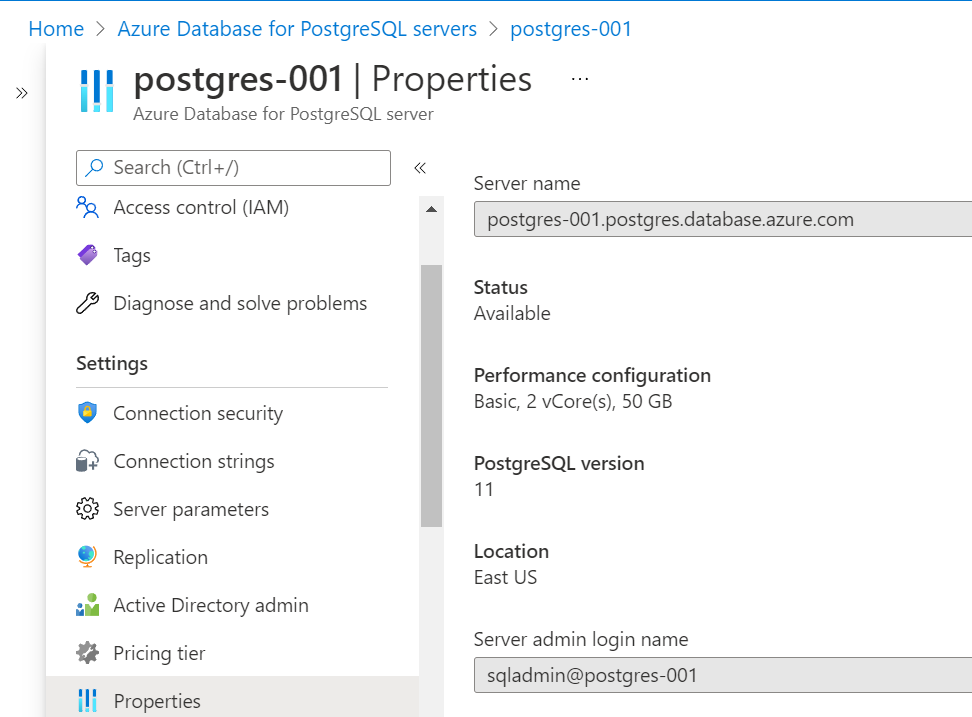Expand the portal menu at far left
The width and height of the screenshot is (972, 717).
[x=22, y=93]
